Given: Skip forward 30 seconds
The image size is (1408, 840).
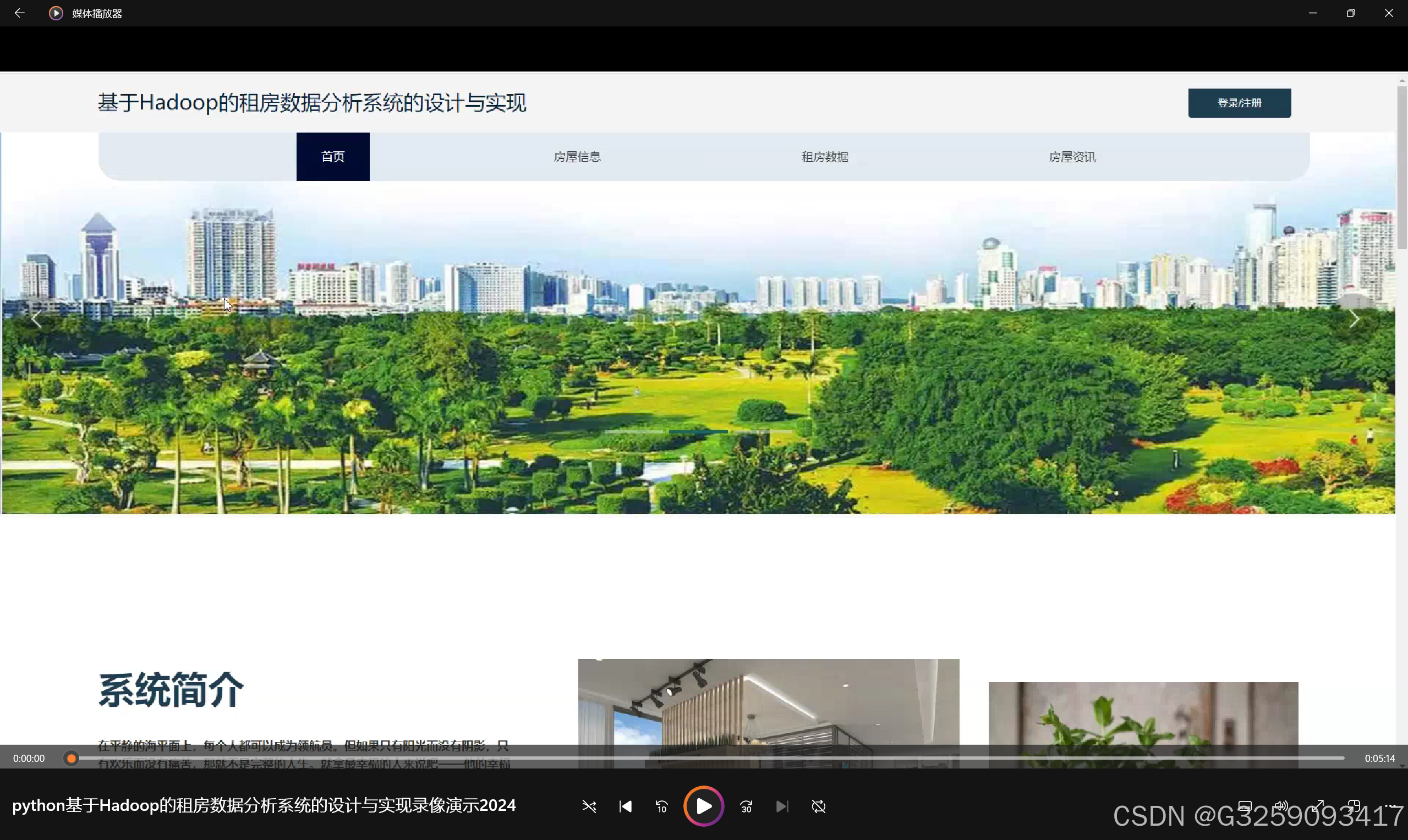Looking at the screenshot, I should tap(746, 806).
